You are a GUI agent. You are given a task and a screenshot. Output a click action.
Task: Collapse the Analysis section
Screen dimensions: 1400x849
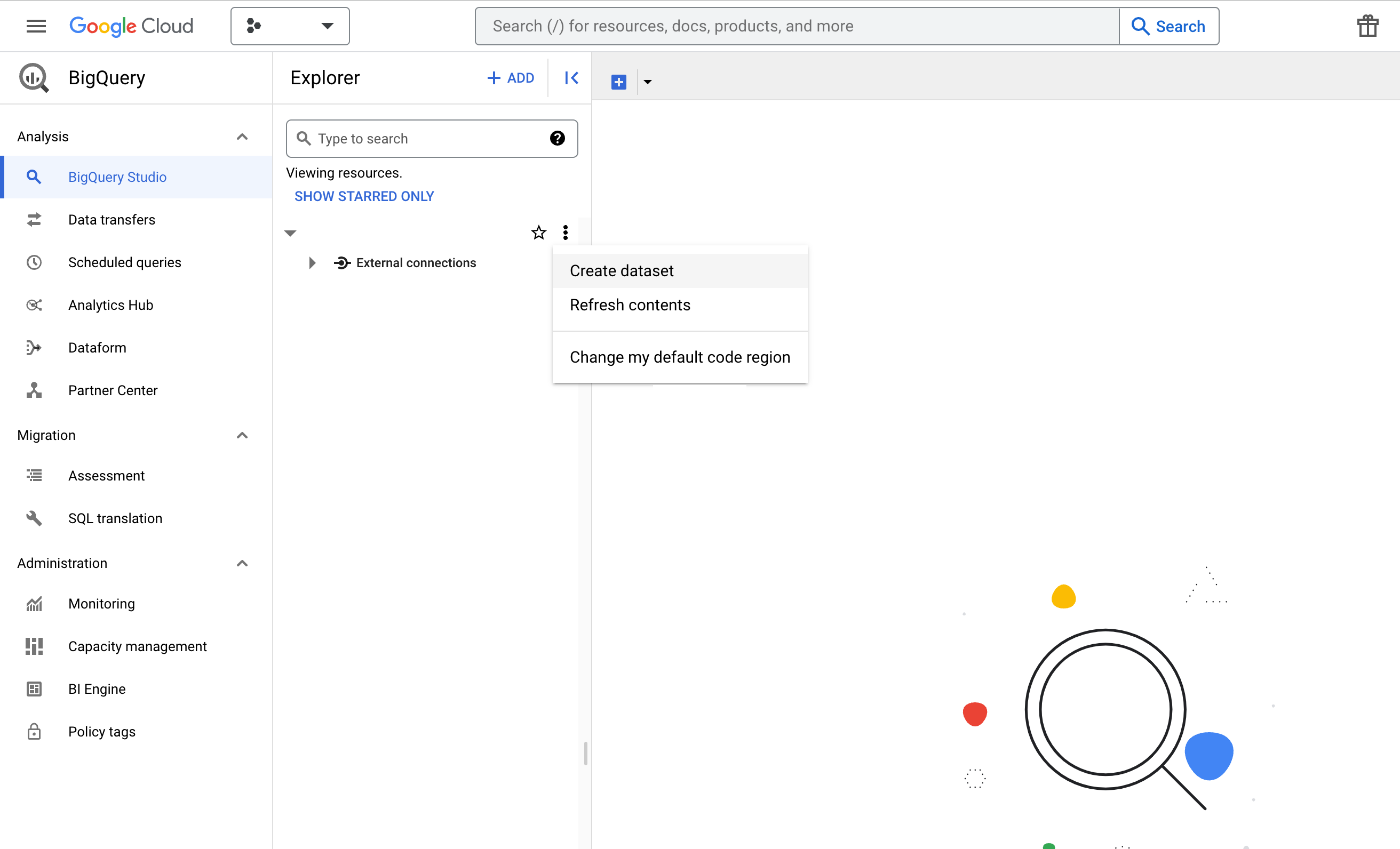(x=242, y=137)
